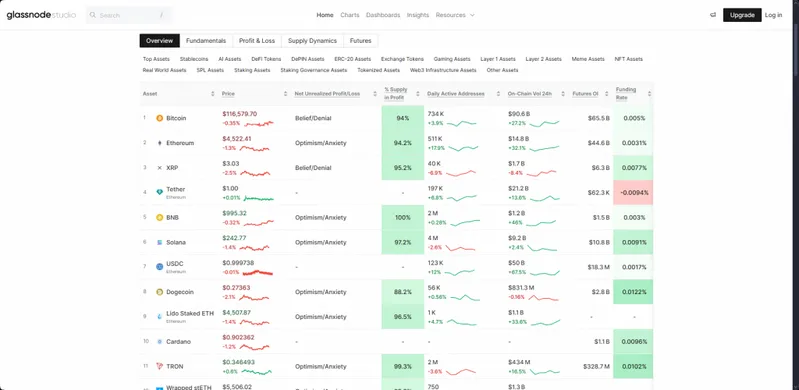Click the Log in link
799x390 pixels.
(773, 15)
